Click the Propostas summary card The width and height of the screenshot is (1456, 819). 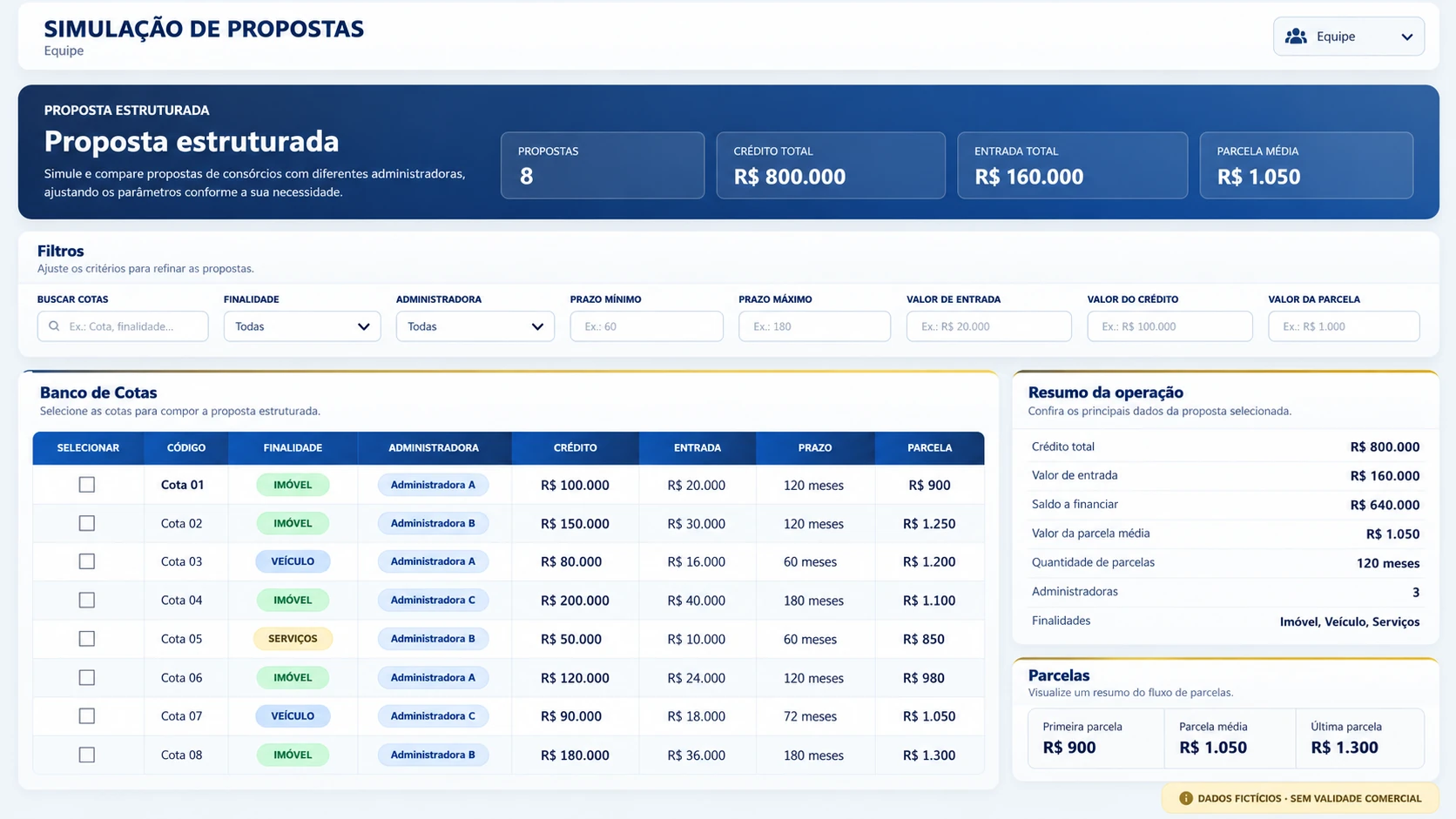point(603,165)
